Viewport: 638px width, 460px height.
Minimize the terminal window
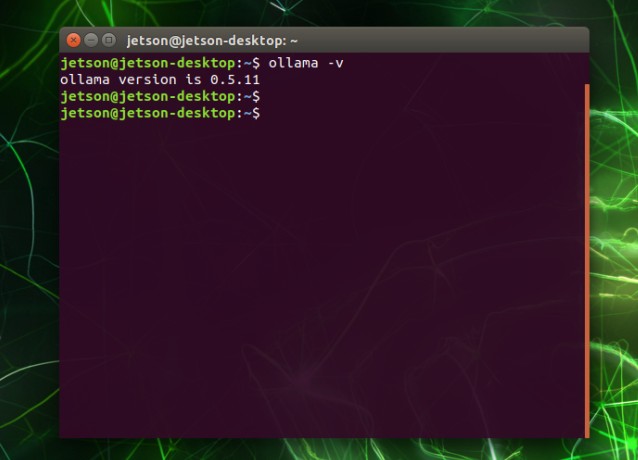tap(91, 40)
